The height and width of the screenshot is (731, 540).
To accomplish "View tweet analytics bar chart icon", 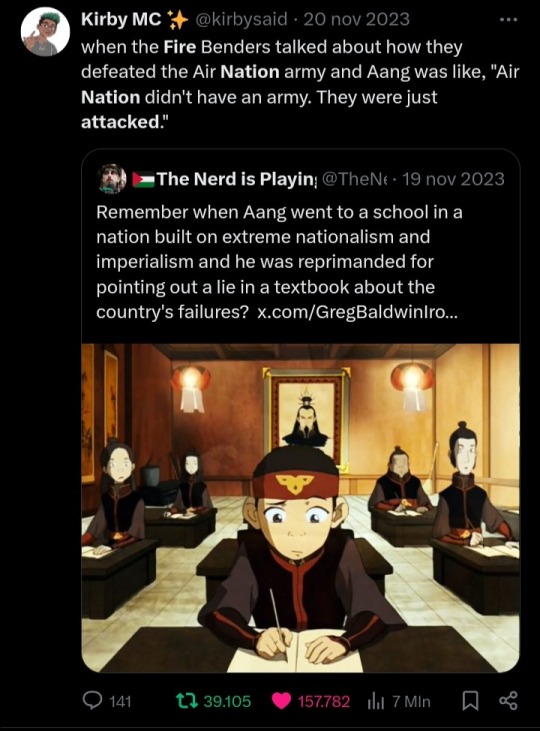I will [376, 701].
